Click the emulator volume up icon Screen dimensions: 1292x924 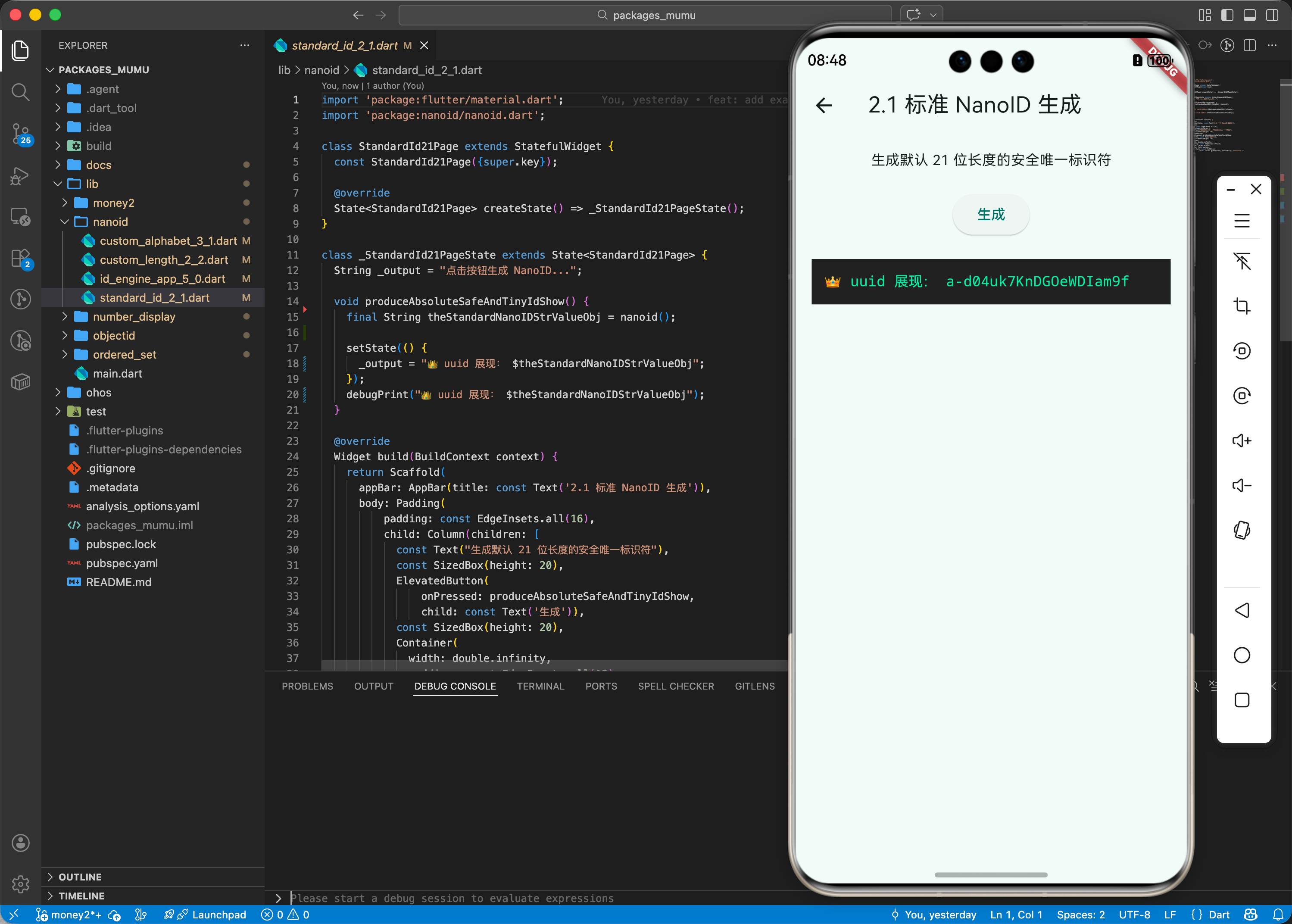tap(1242, 440)
